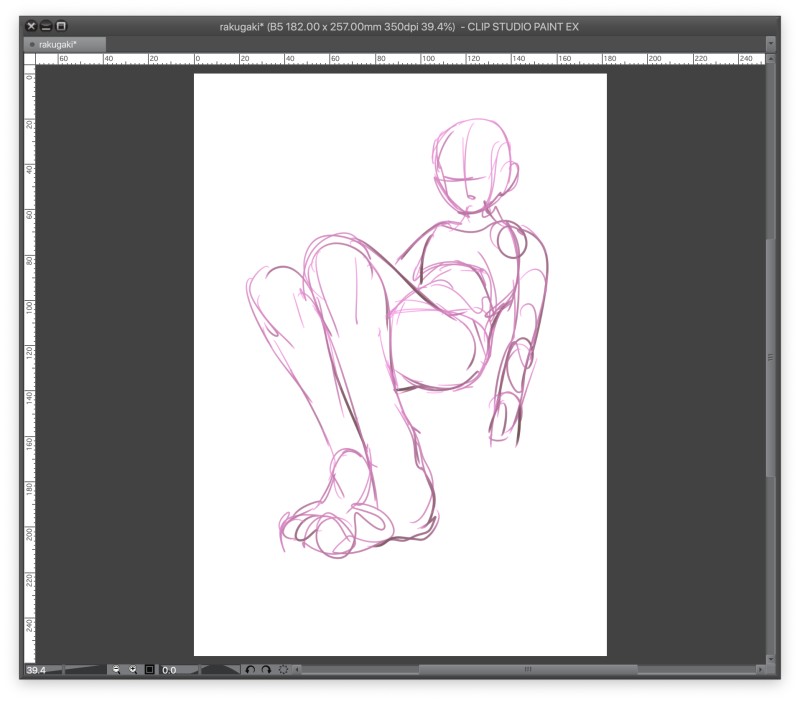Switch to the rakugaki* canvas tab
800x702 pixels.
(56, 44)
